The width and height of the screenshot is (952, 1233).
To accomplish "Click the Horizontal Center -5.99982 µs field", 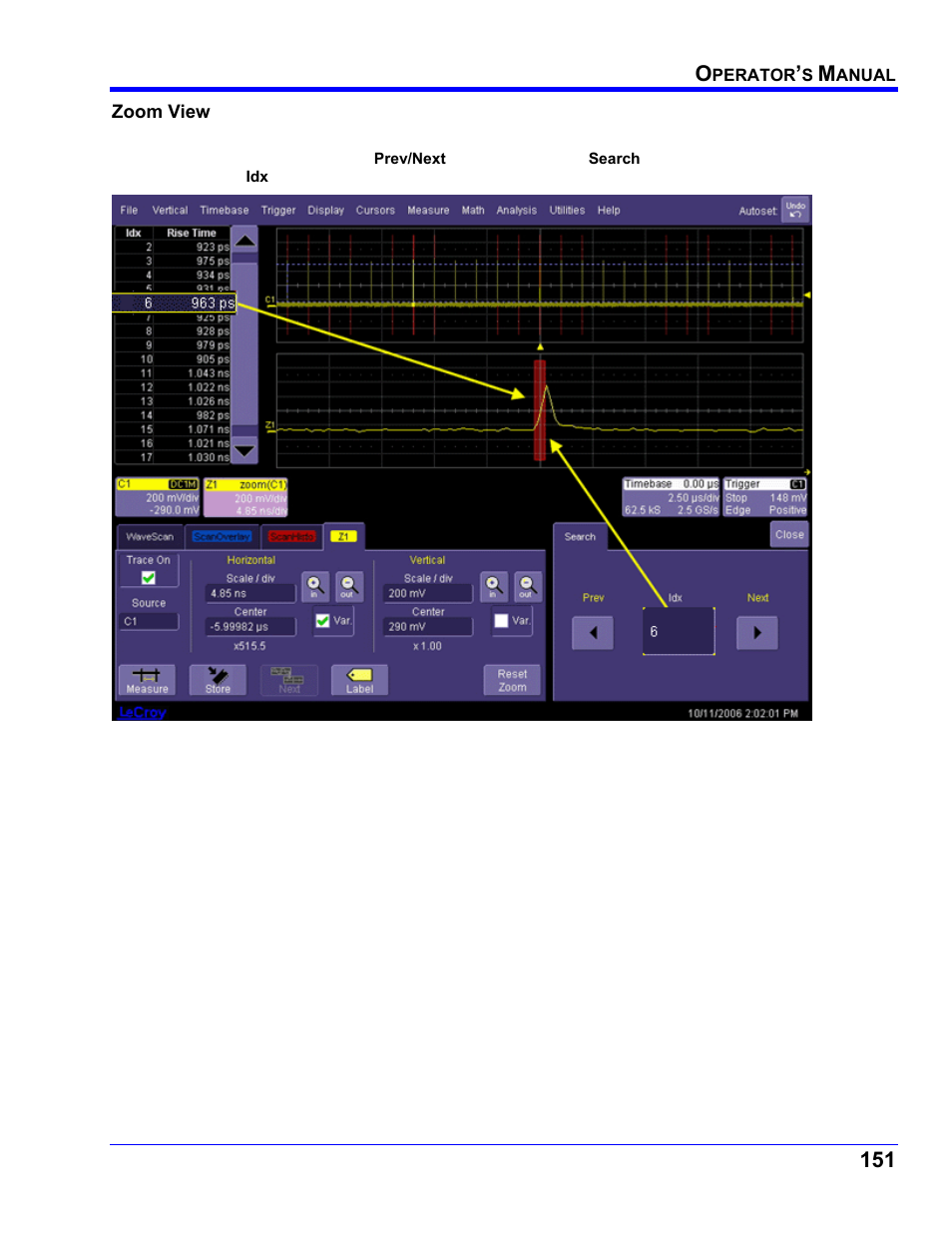I will (x=250, y=627).
